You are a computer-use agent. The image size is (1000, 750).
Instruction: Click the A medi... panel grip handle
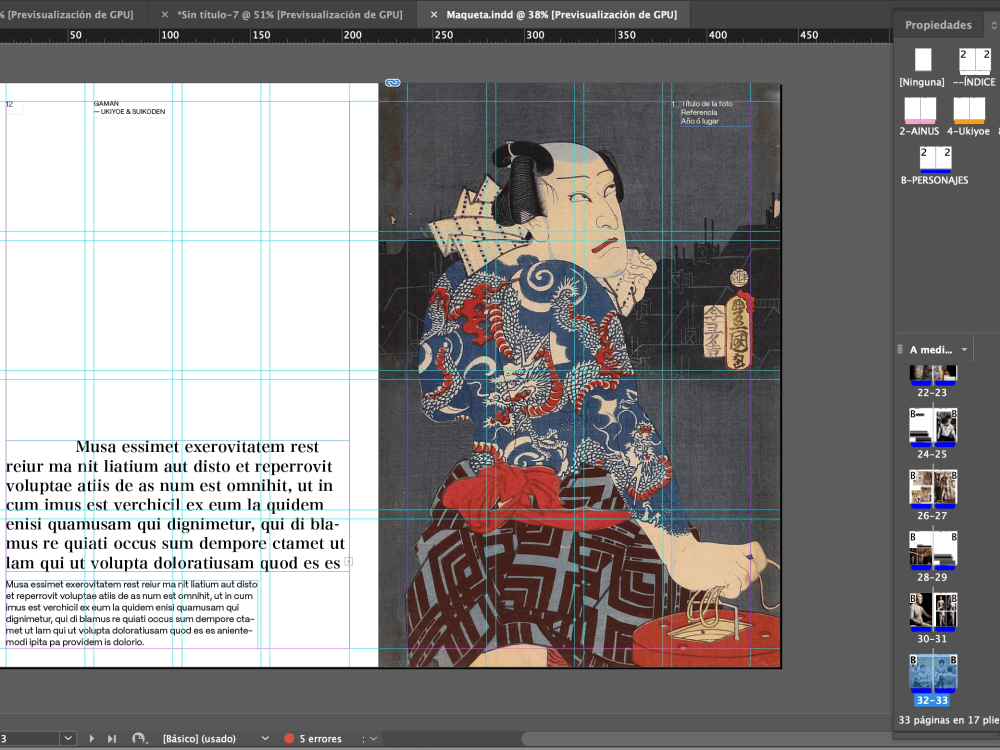coord(900,349)
